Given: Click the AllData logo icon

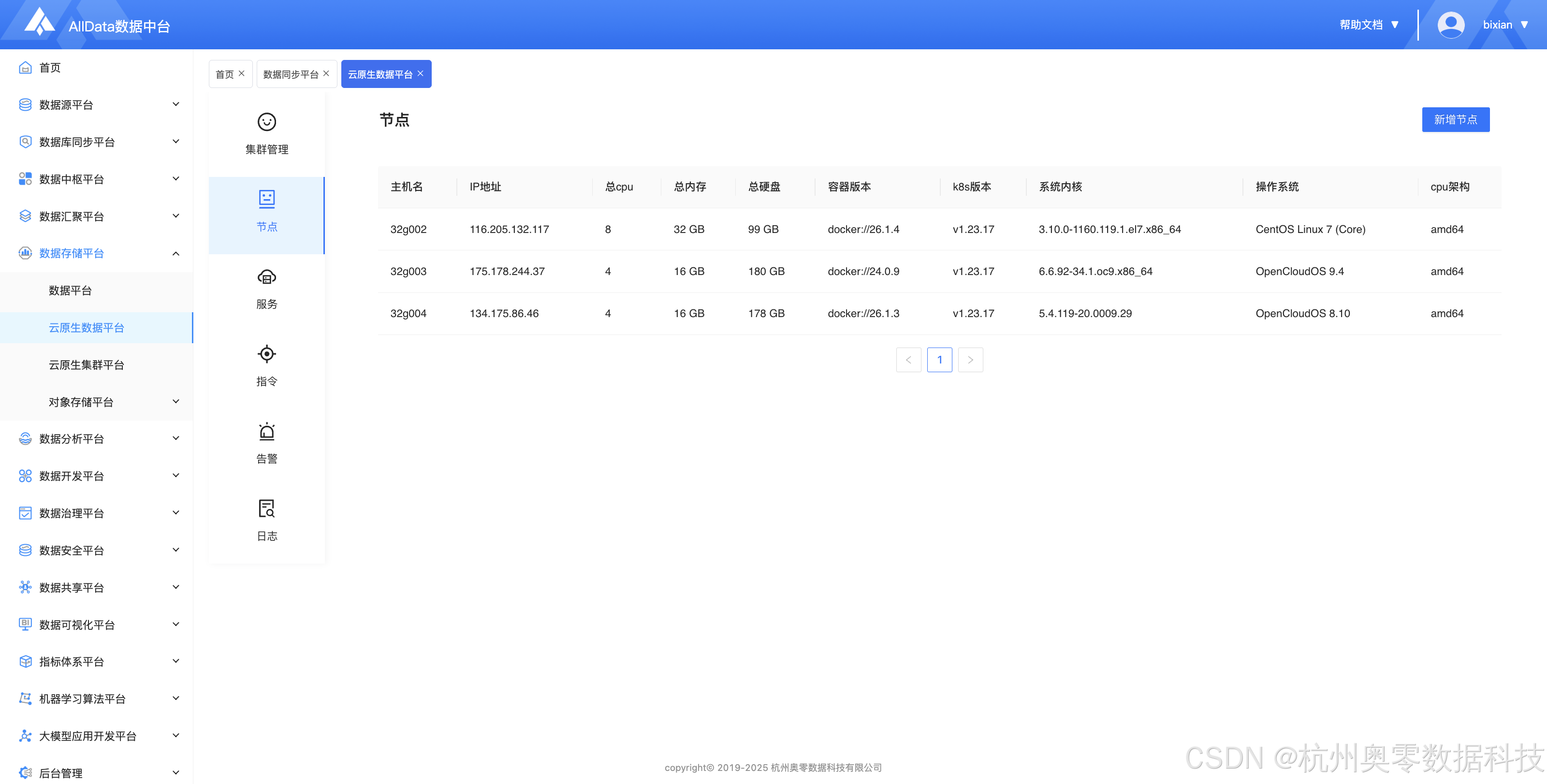Looking at the screenshot, I should pos(40,23).
